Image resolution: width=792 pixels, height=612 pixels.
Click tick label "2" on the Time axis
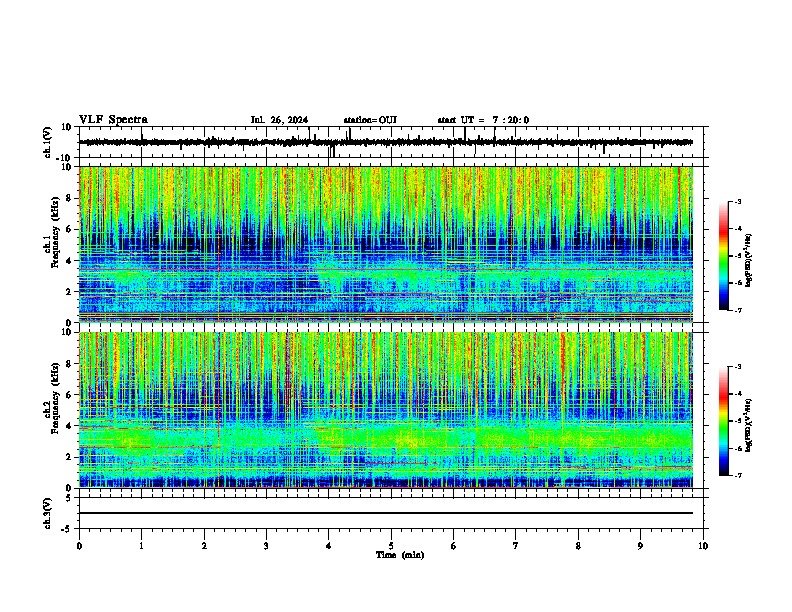coord(204,546)
